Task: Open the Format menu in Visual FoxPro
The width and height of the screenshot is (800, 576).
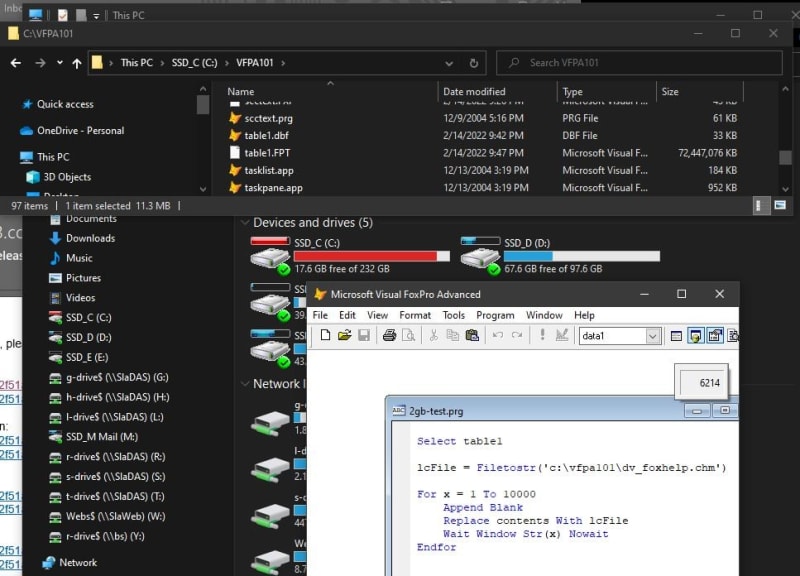Action: 415,315
